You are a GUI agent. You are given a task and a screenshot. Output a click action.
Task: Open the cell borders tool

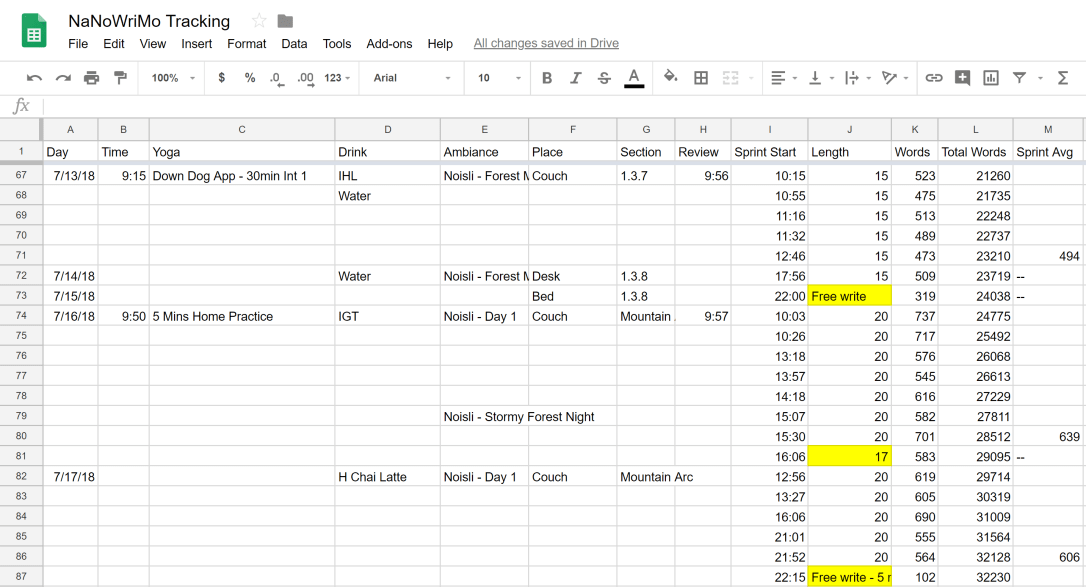point(701,78)
